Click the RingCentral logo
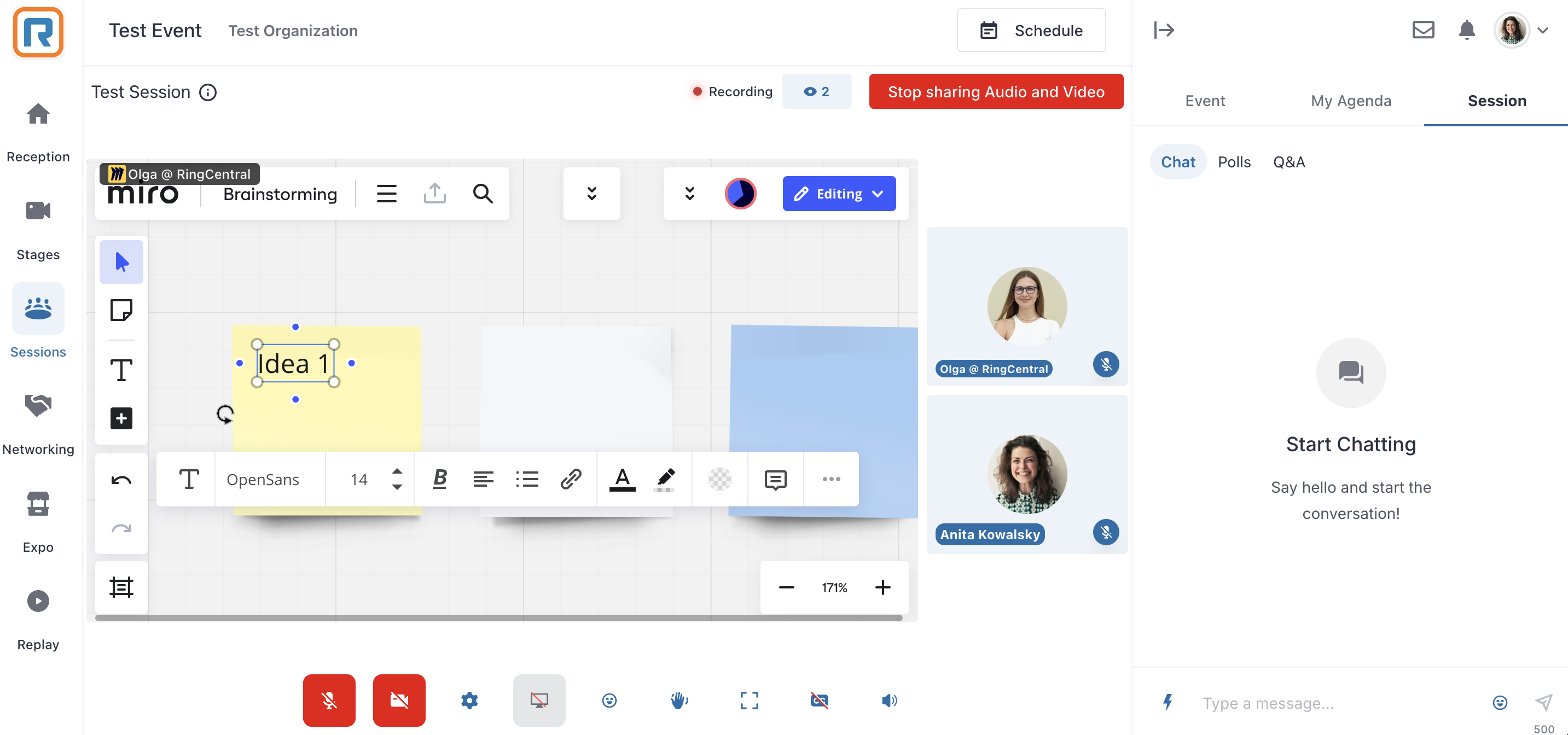 click(x=38, y=32)
